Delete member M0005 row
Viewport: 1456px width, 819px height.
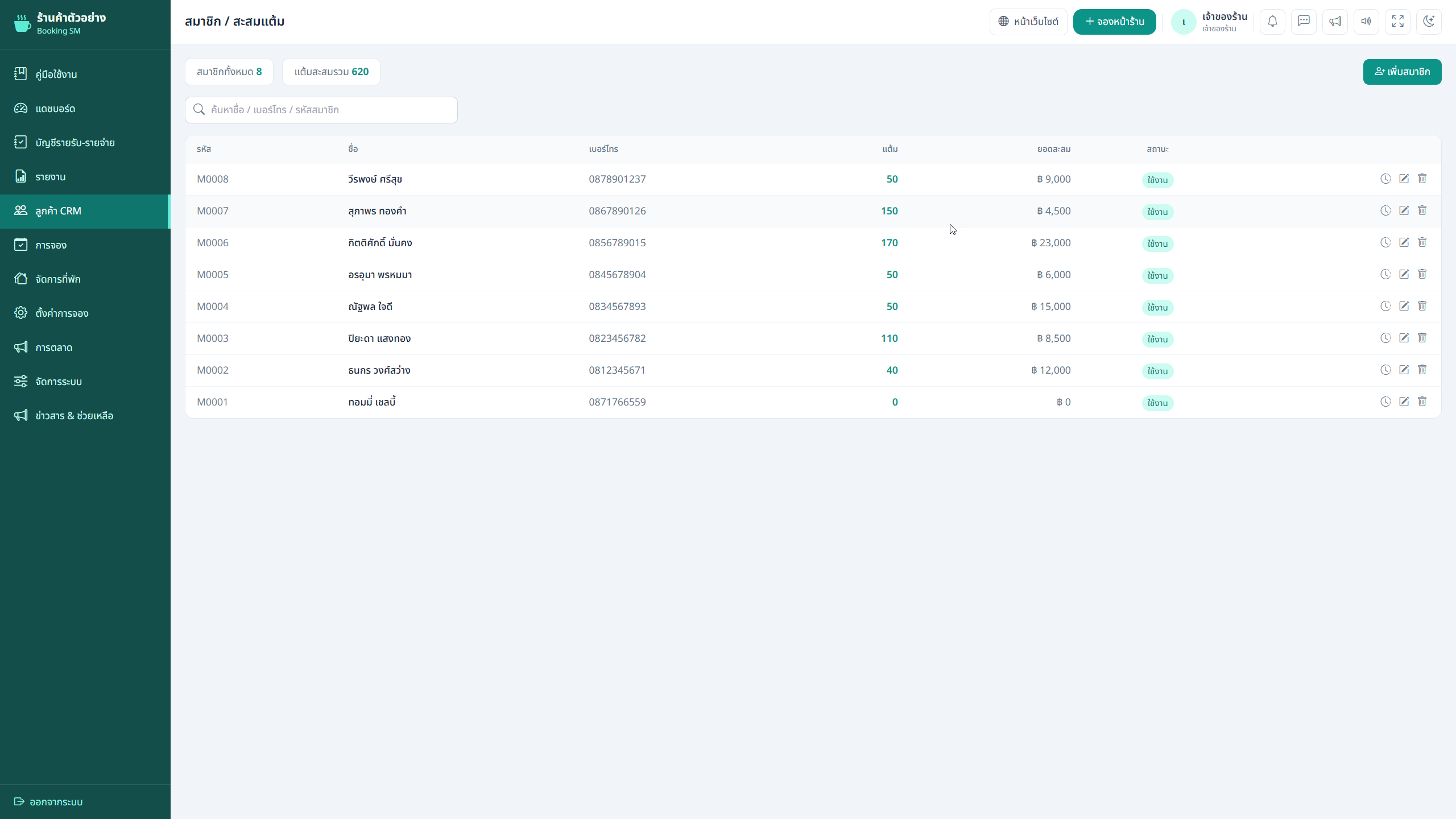tap(1422, 274)
